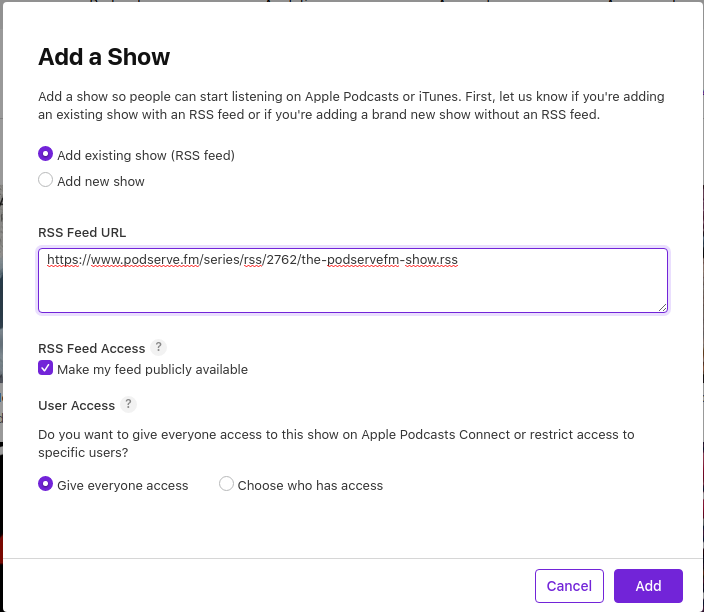Click the RSS Feed Access heading text
This screenshot has height=612, width=704.
point(92,348)
